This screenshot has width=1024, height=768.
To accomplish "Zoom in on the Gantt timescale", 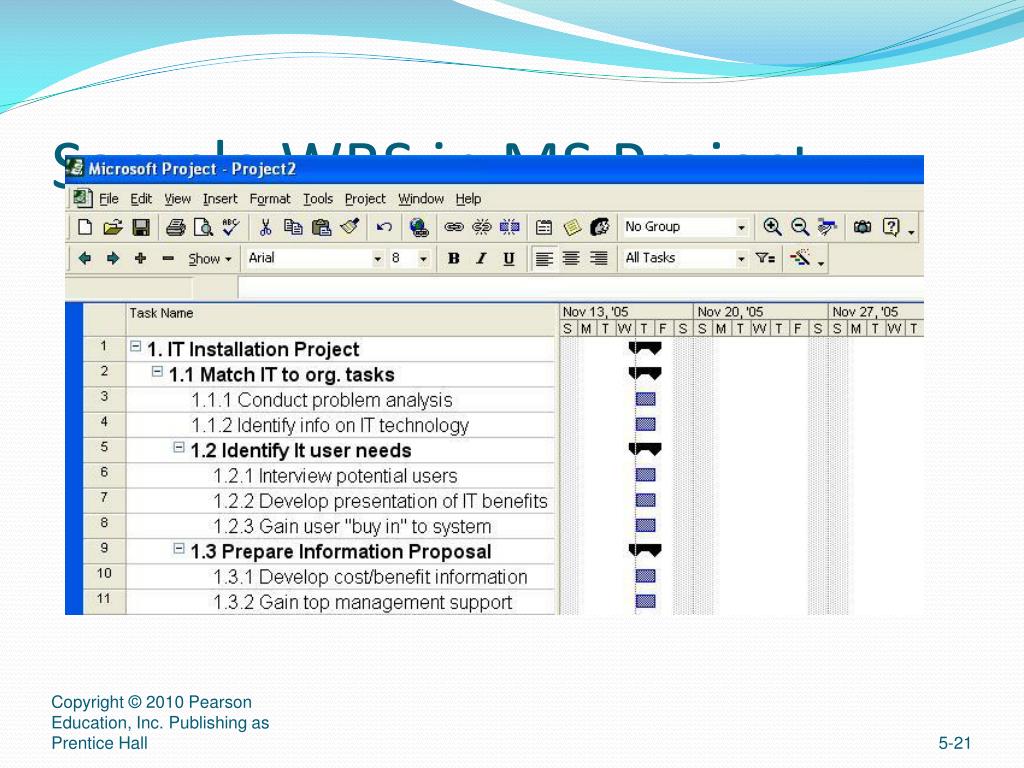I will [x=772, y=227].
